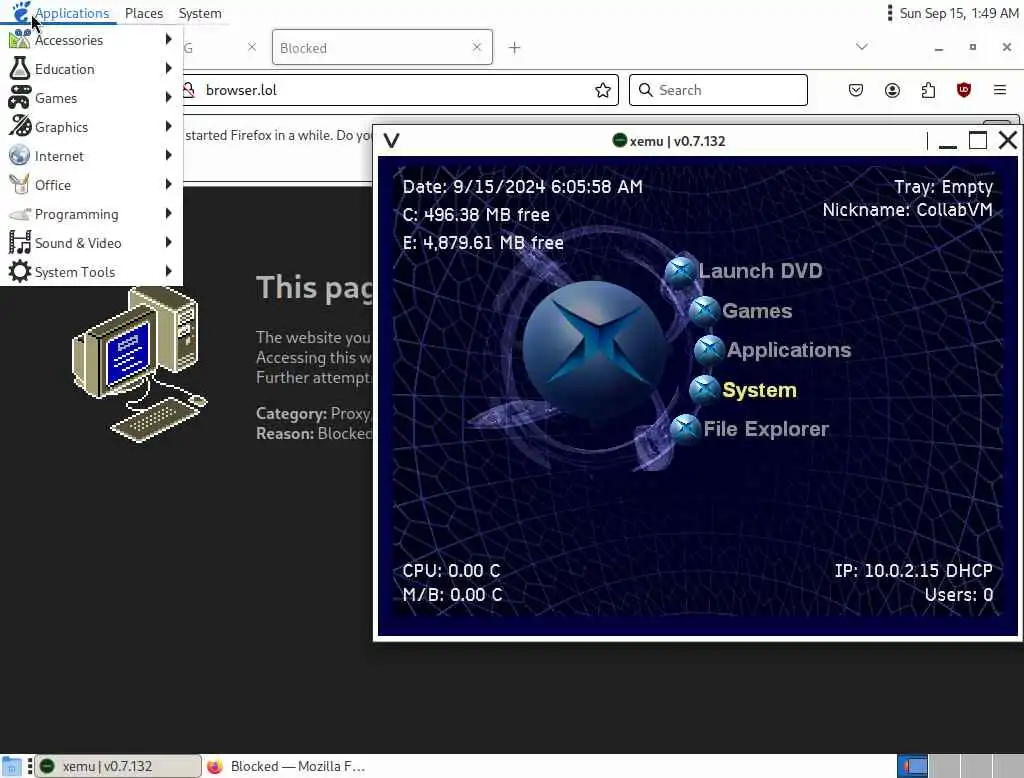Screen dimensions: 1024x778
Task: Click the System Tools gear icon
Action: pyautogui.click(x=20, y=271)
